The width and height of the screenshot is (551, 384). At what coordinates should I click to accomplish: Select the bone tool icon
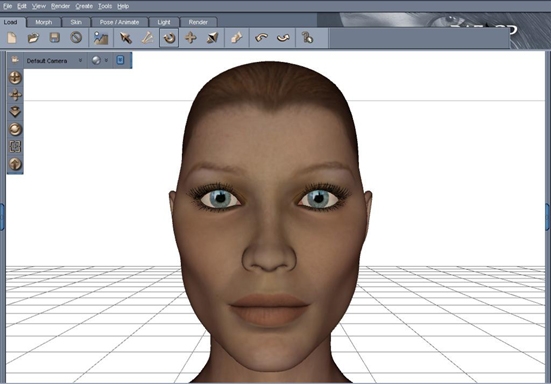tap(148, 38)
